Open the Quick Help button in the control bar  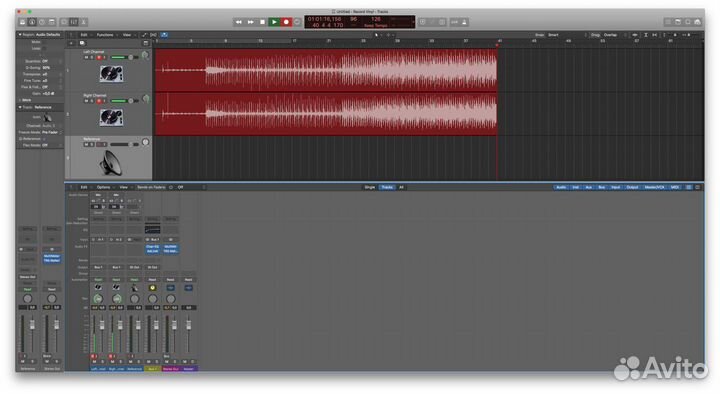(42, 22)
